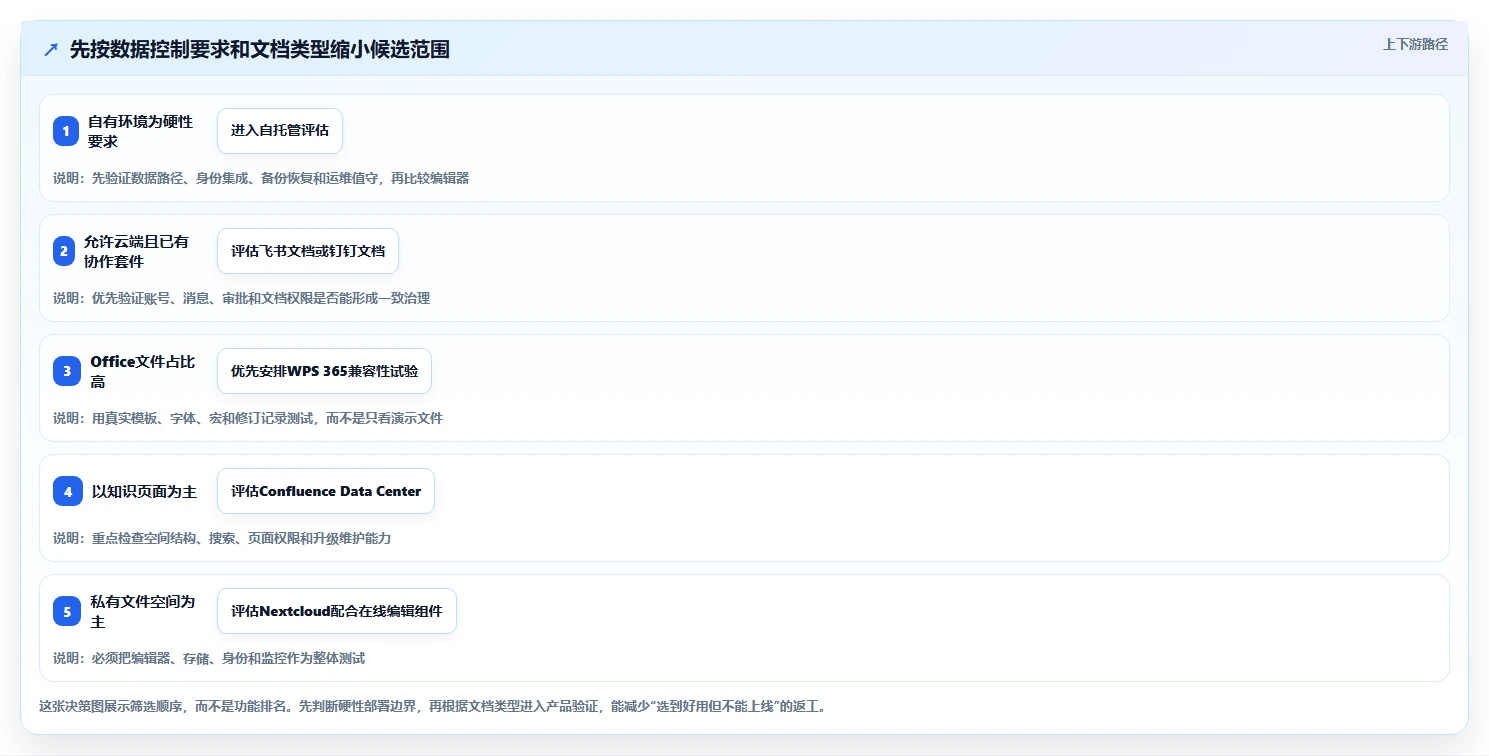This screenshot has height=756, width=1489.
Task: Click the step 2 number badge
Action: click(64, 251)
